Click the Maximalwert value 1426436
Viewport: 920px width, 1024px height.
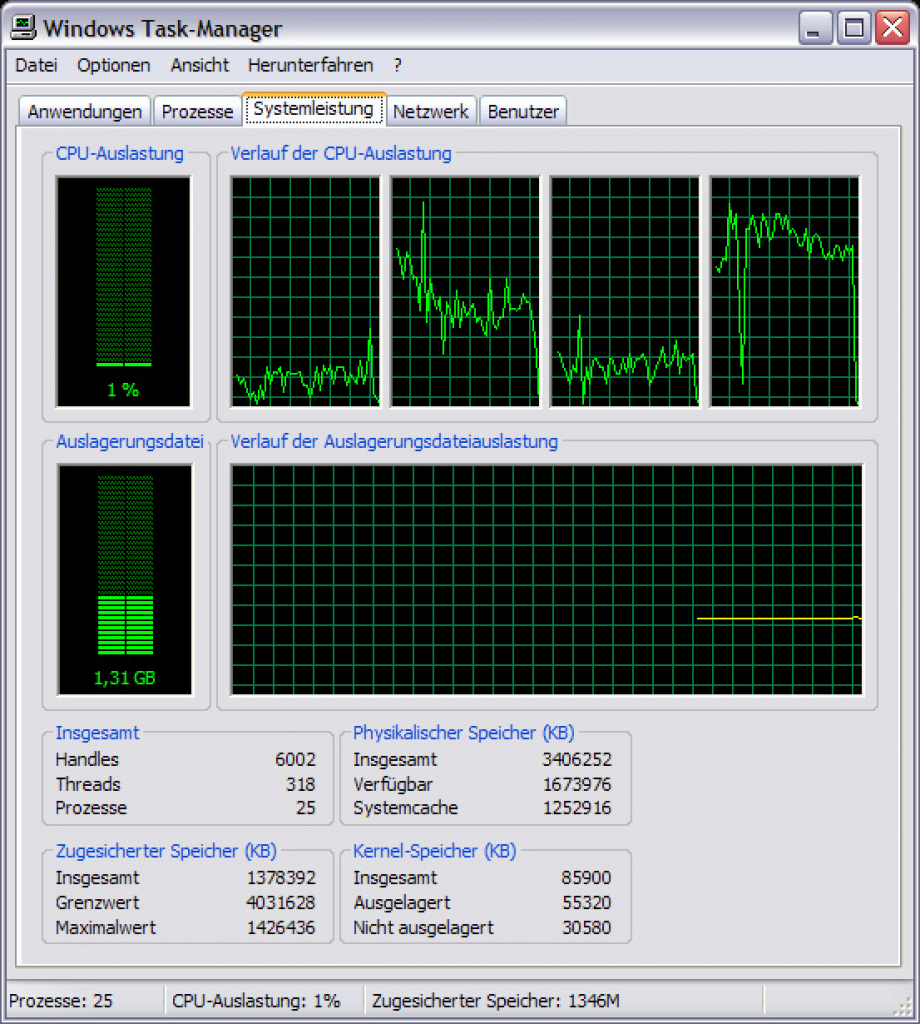click(x=281, y=927)
